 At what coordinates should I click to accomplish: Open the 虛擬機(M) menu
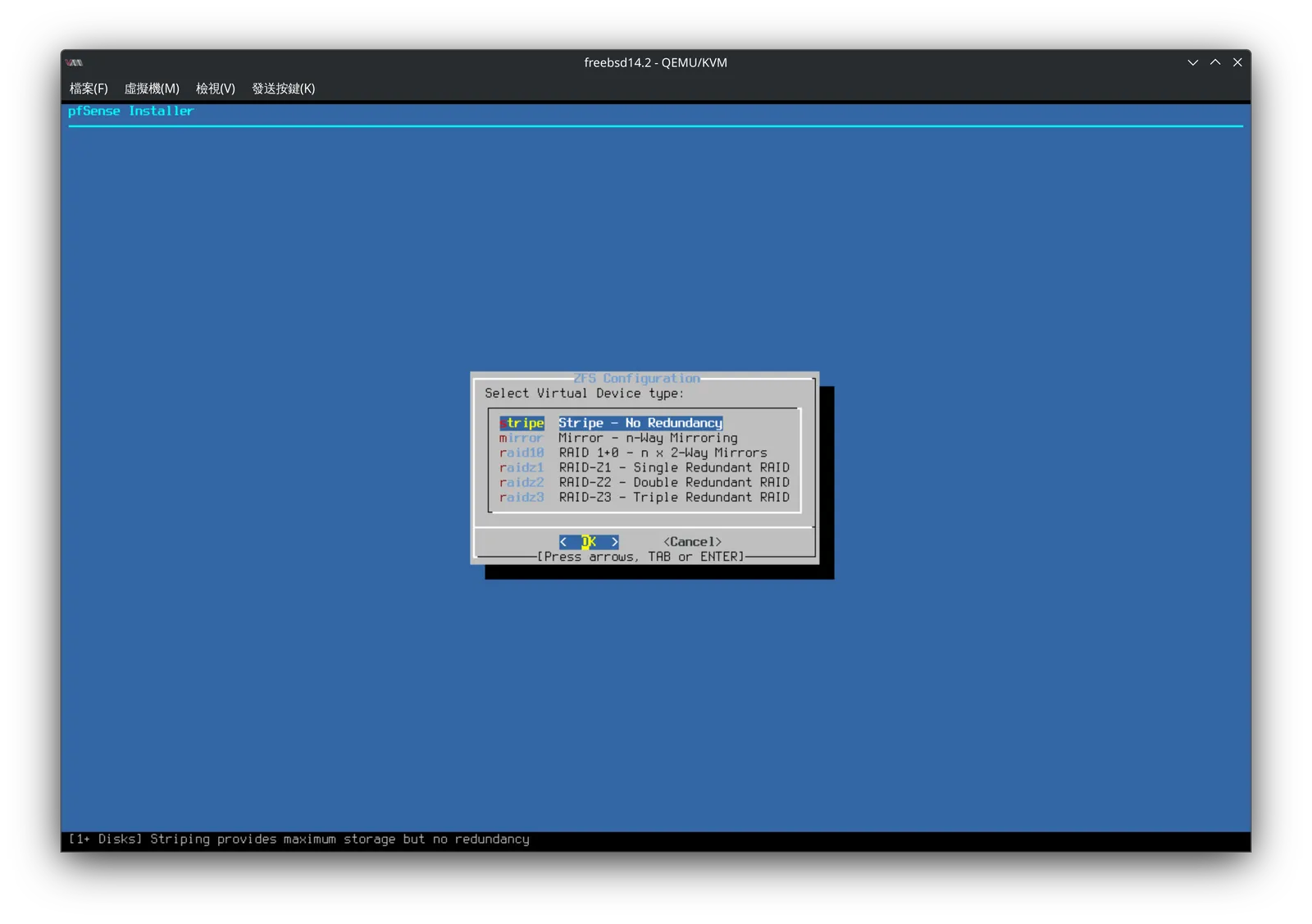(152, 89)
